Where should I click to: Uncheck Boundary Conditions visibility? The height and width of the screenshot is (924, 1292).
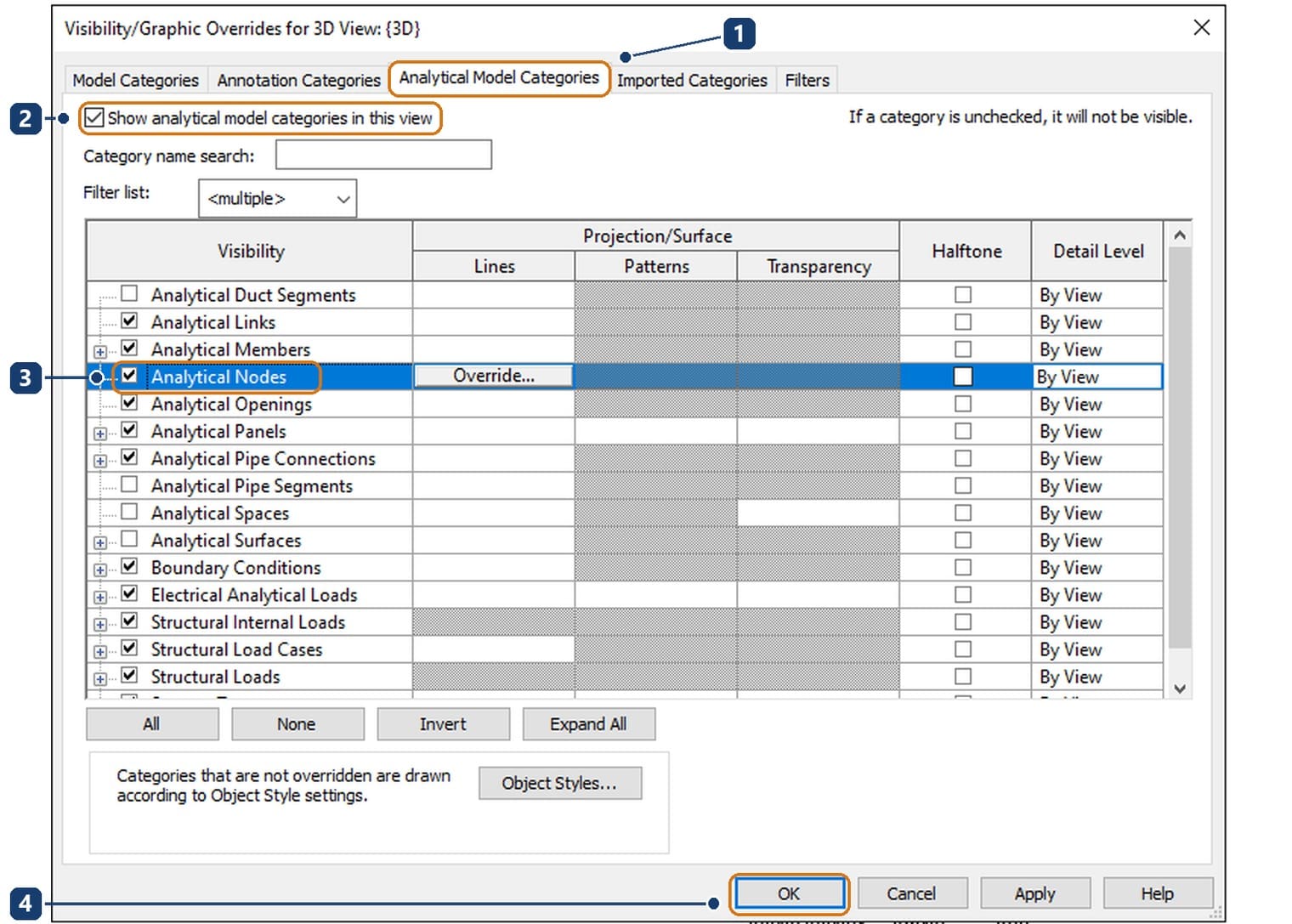(x=129, y=566)
